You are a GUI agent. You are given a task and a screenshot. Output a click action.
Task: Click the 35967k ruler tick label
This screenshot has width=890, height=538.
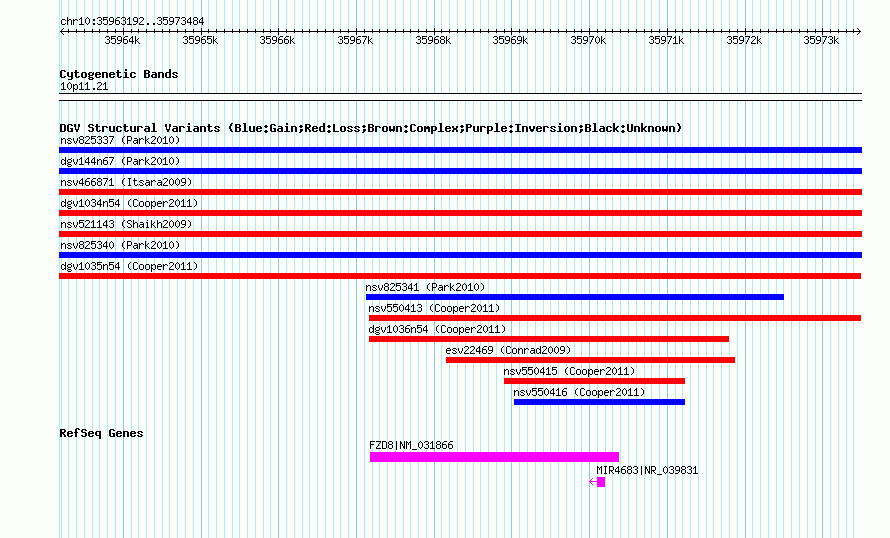tap(355, 40)
